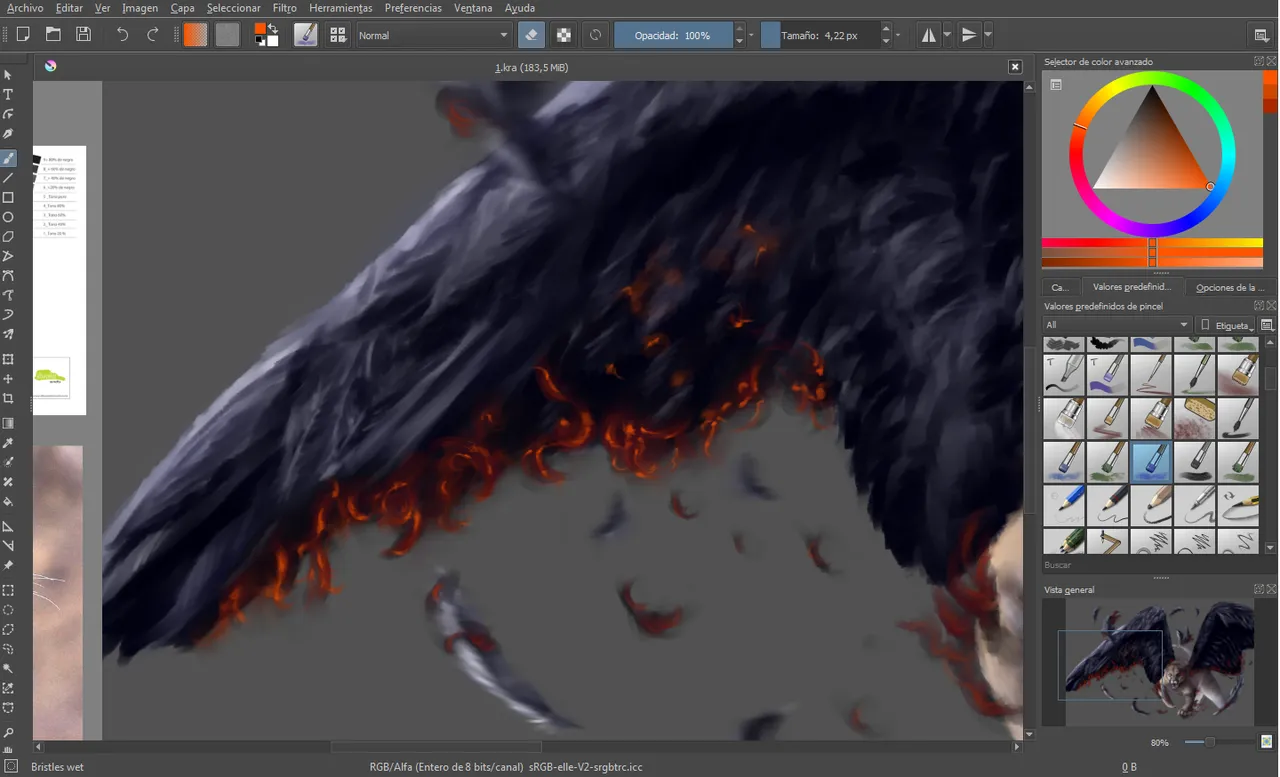The width and height of the screenshot is (1280, 777).
Task: Adjust the Tamaño brush size slider
Action: pos(820,35)
